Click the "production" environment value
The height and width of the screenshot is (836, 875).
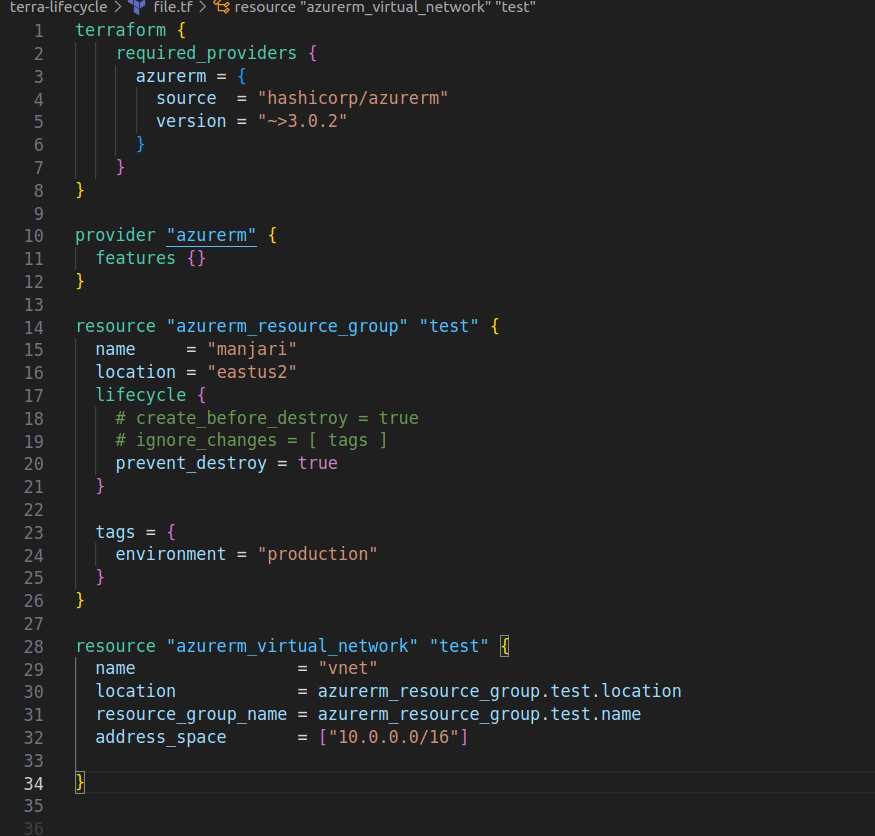318,554
